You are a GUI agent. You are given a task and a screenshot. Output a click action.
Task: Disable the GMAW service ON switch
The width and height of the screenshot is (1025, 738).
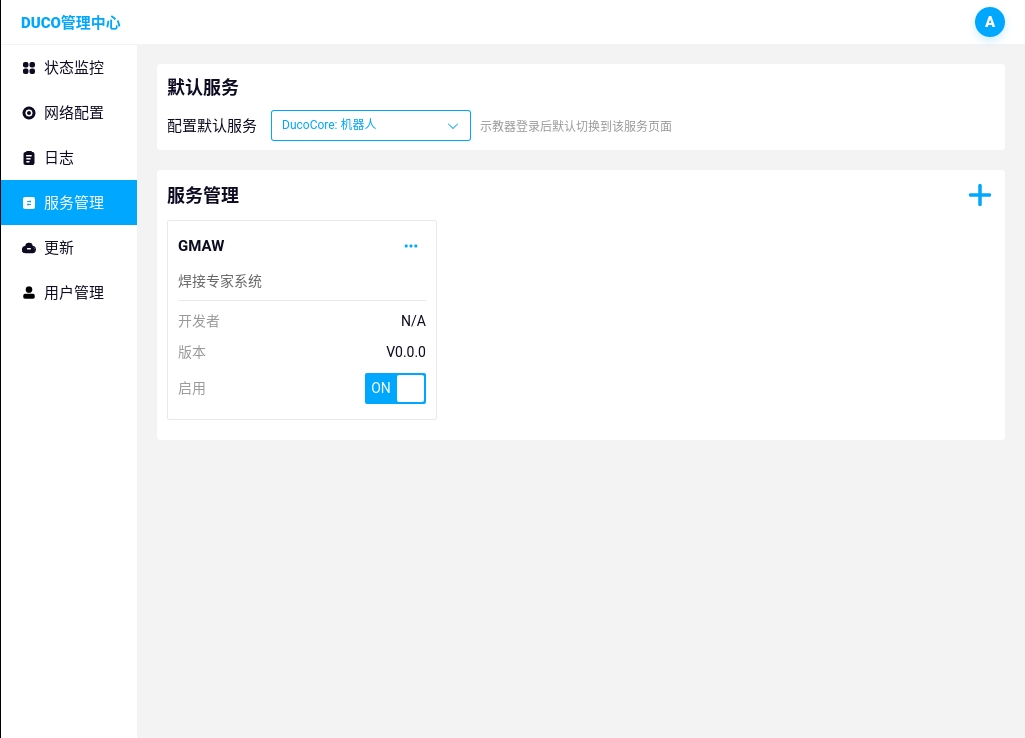pos(396,388)
